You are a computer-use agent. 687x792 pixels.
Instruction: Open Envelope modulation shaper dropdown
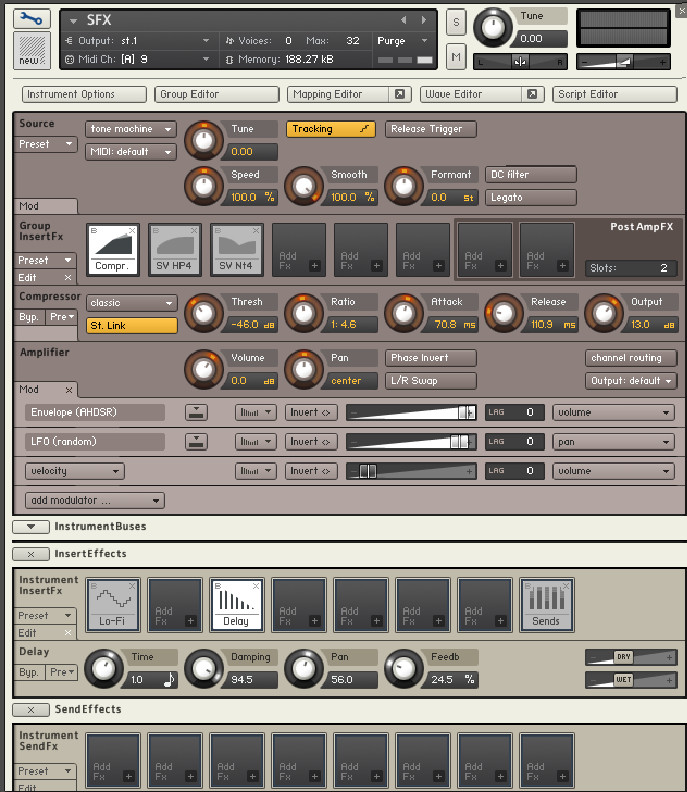tap(256, 413)
